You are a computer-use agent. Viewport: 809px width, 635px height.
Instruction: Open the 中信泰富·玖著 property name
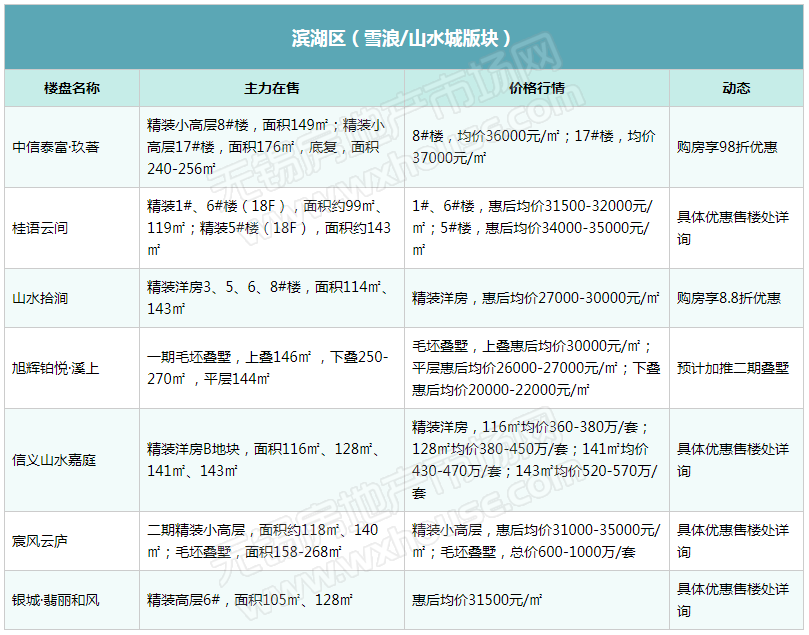pyautogui.click(x=56, y=147)
